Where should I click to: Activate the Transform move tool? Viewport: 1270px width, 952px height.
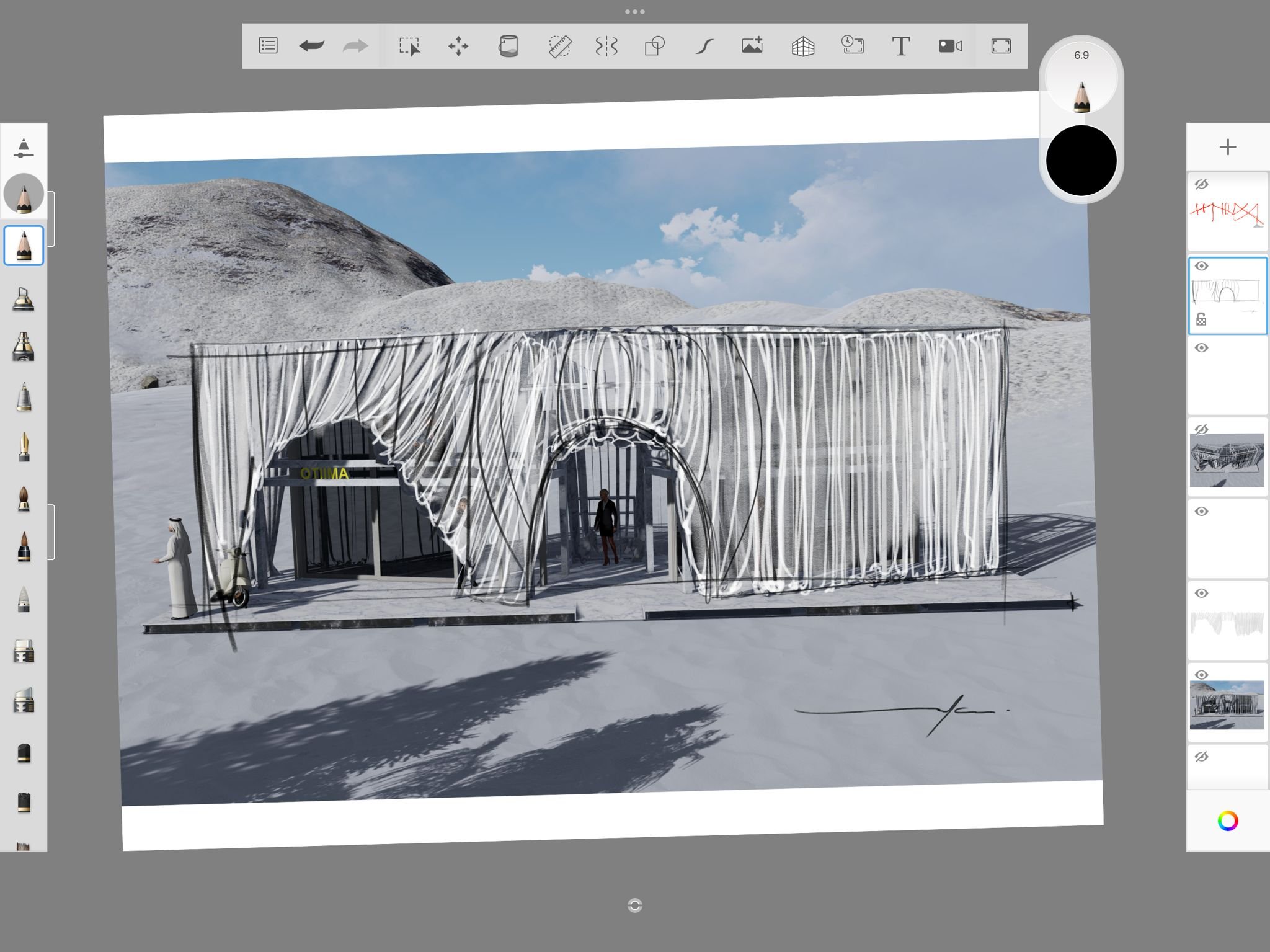(458, 46)
